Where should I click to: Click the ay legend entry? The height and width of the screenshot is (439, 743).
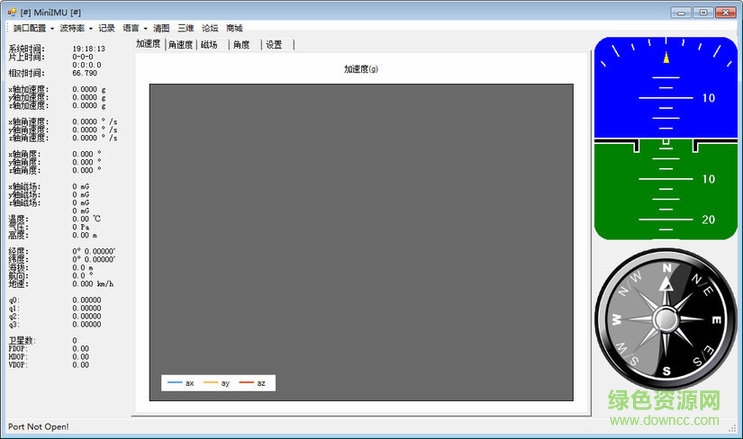(x=216, y=383)
